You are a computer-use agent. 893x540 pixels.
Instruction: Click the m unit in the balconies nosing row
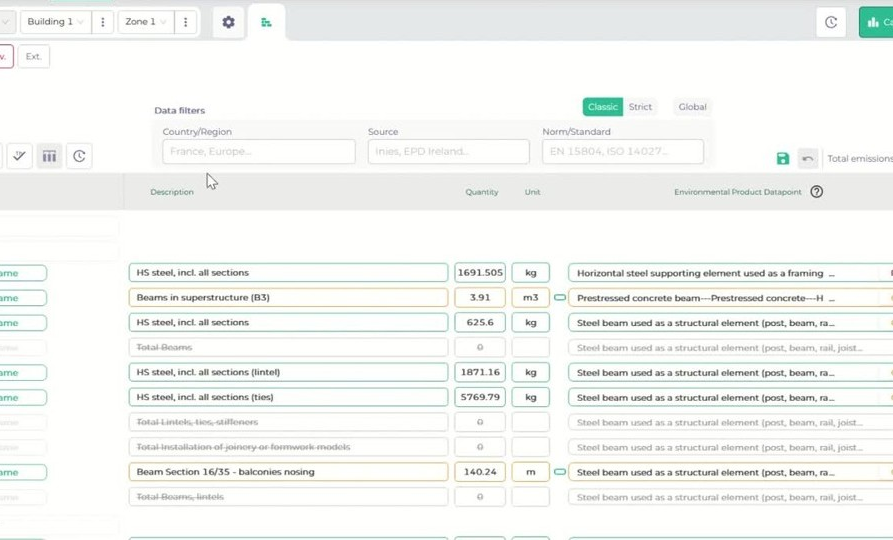(x=531, y=472)
